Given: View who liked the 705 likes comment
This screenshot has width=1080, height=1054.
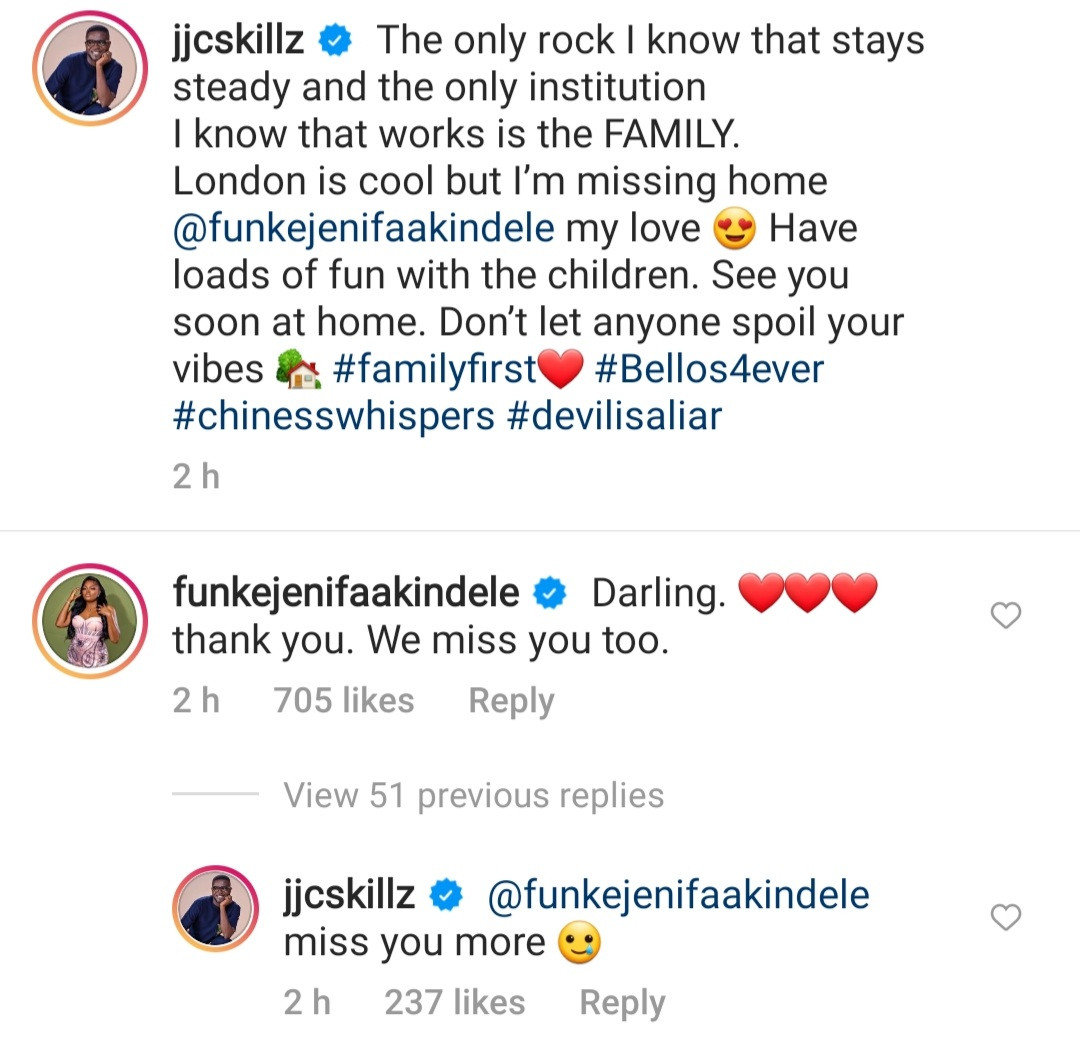Looking at the screenshot, I should pyautogui.click(x=343, y=700).
